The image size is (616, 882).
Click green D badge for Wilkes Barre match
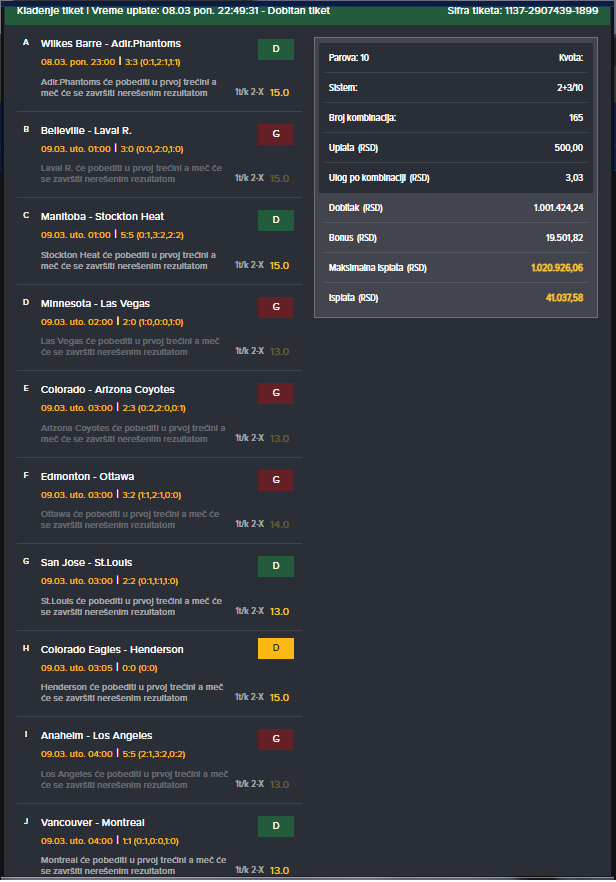click(x=276, y=49)
